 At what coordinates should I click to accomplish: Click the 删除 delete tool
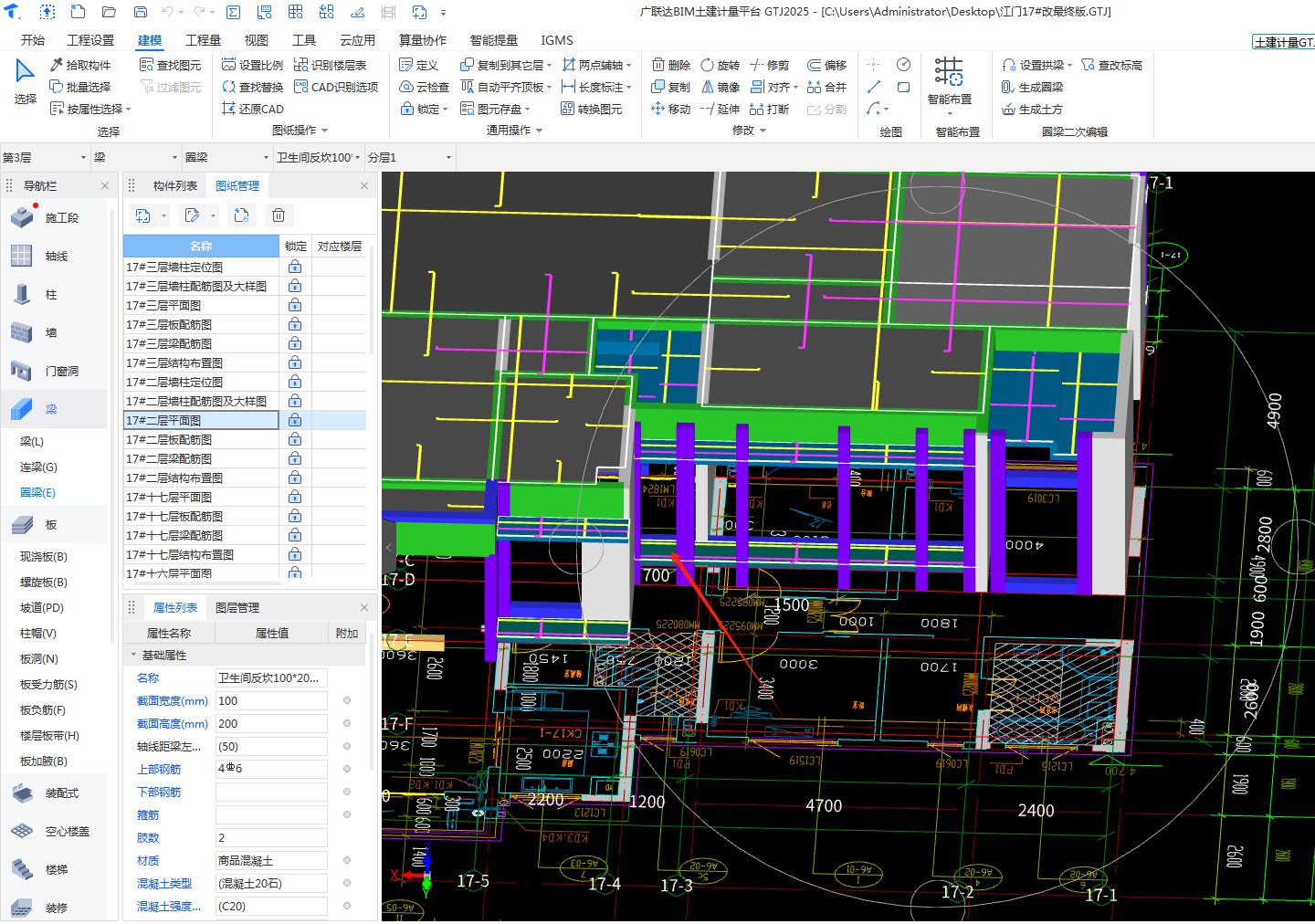pyautogui.click(x=670, y=65)
